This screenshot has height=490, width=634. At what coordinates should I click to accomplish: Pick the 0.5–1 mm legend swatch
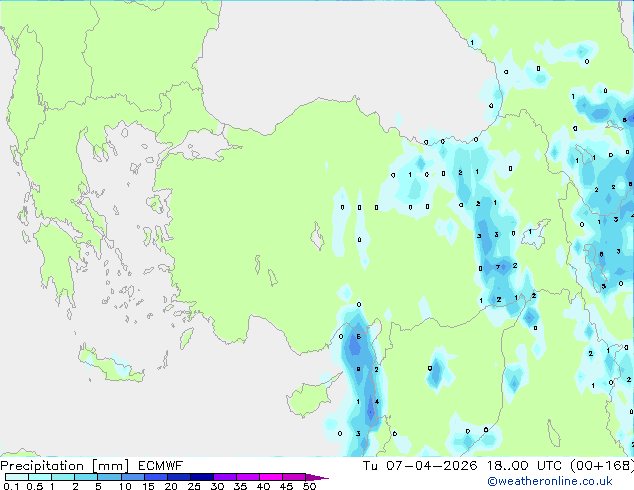click(40, 477)
